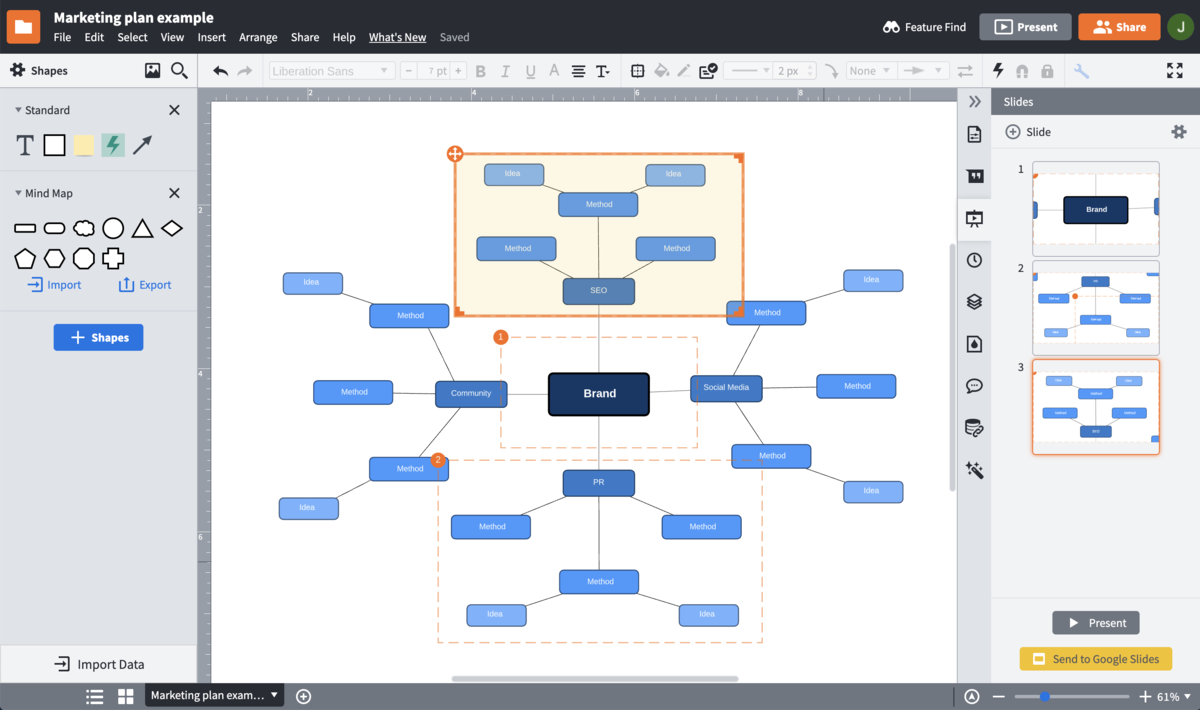Viewport: 1200px width, 710px height.
Task: Toggle the lock icon in toolbar
Action: click(1047, 71)
